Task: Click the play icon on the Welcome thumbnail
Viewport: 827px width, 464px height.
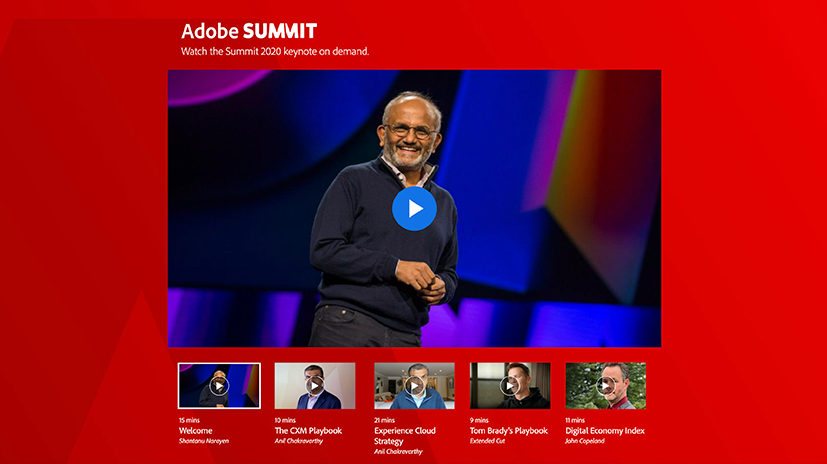Action: coord(219,385)
